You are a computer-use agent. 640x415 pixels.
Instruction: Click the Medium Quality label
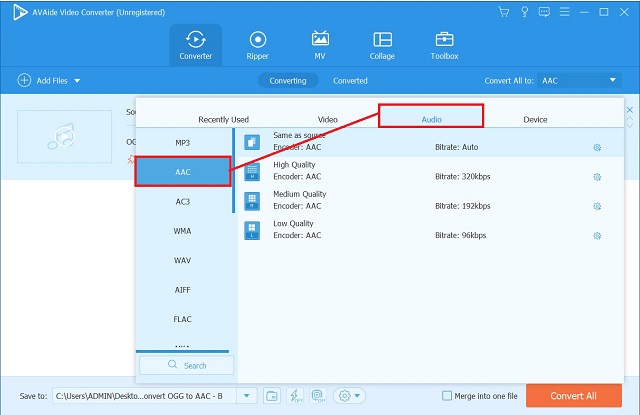tap(300, 194)
